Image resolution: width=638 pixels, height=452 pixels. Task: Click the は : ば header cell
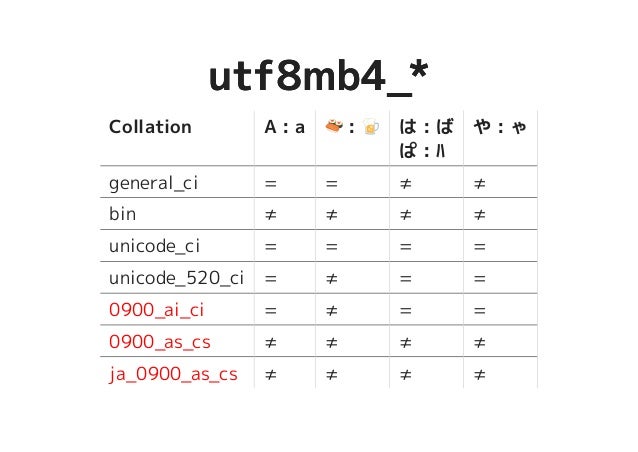pos(426,138)
